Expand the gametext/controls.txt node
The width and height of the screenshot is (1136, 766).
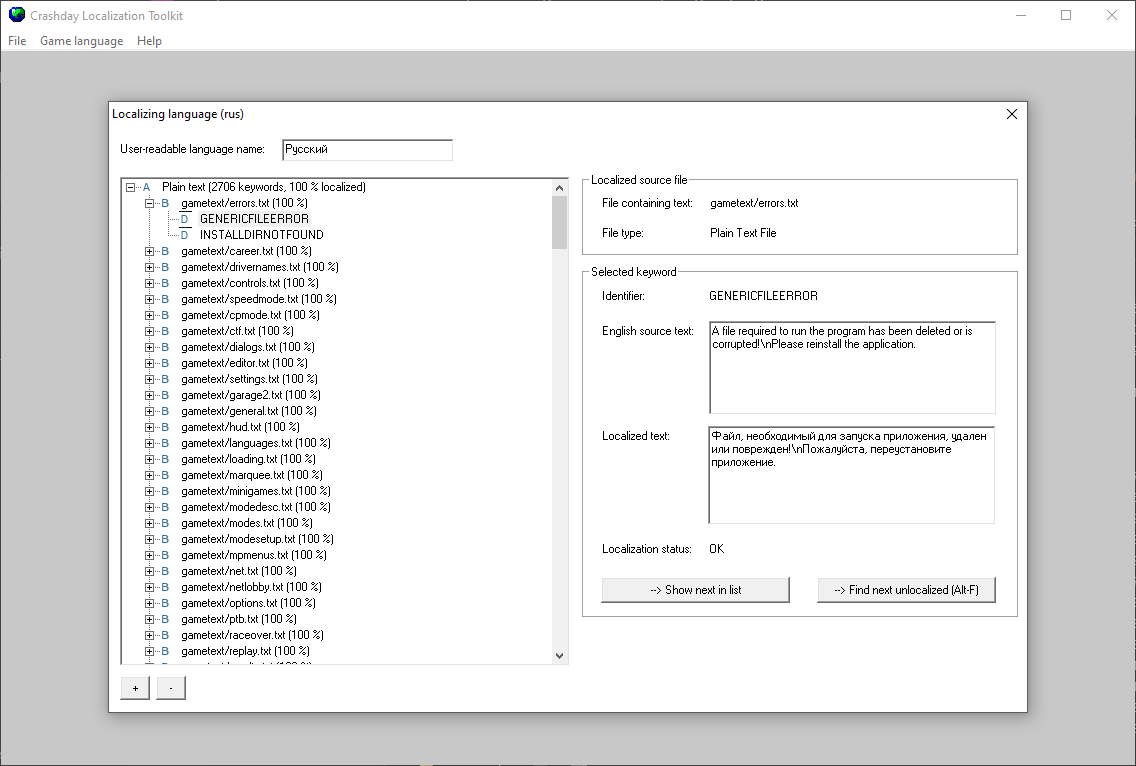tap(149, 283)
